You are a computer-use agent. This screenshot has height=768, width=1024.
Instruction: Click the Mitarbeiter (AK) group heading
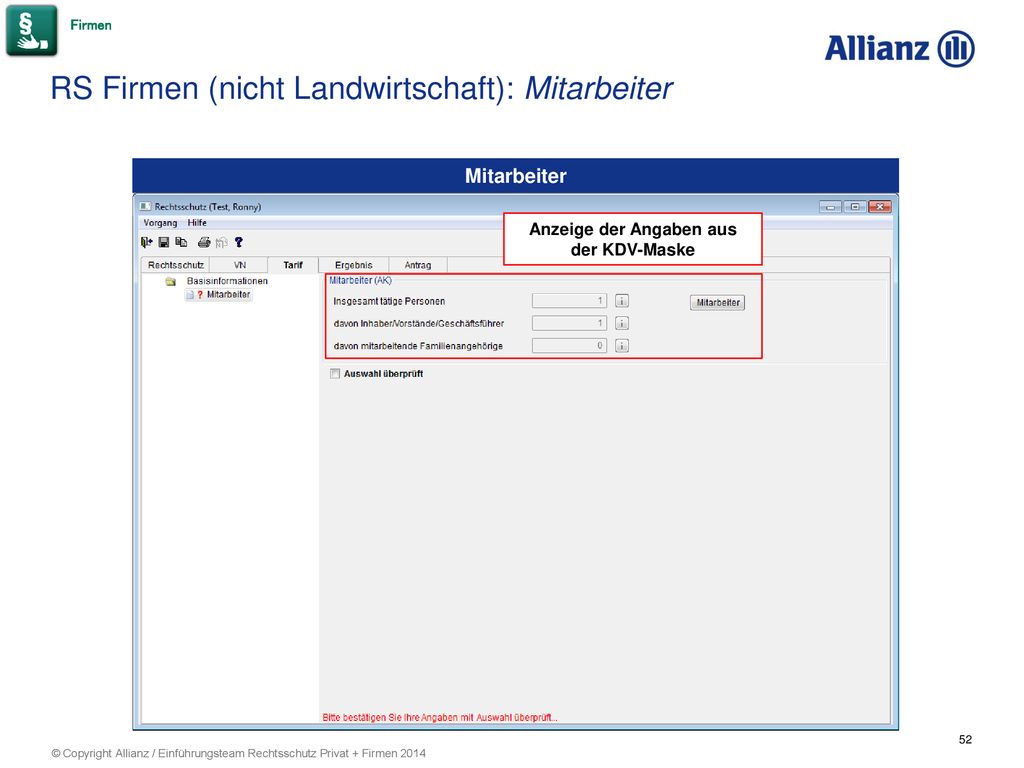(360, 280)
